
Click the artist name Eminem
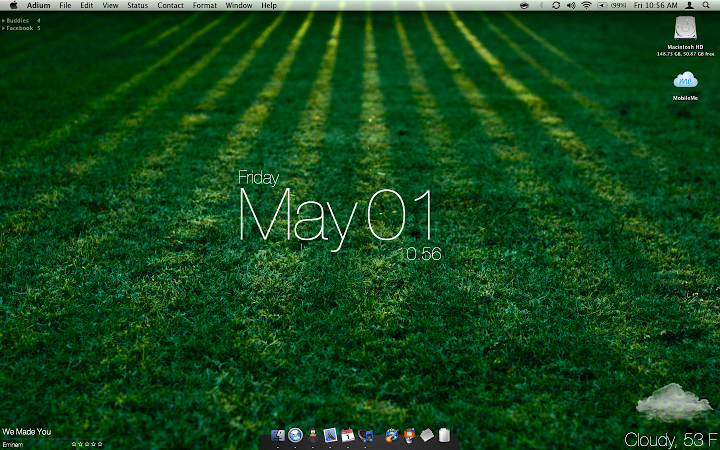click(12, 444)
